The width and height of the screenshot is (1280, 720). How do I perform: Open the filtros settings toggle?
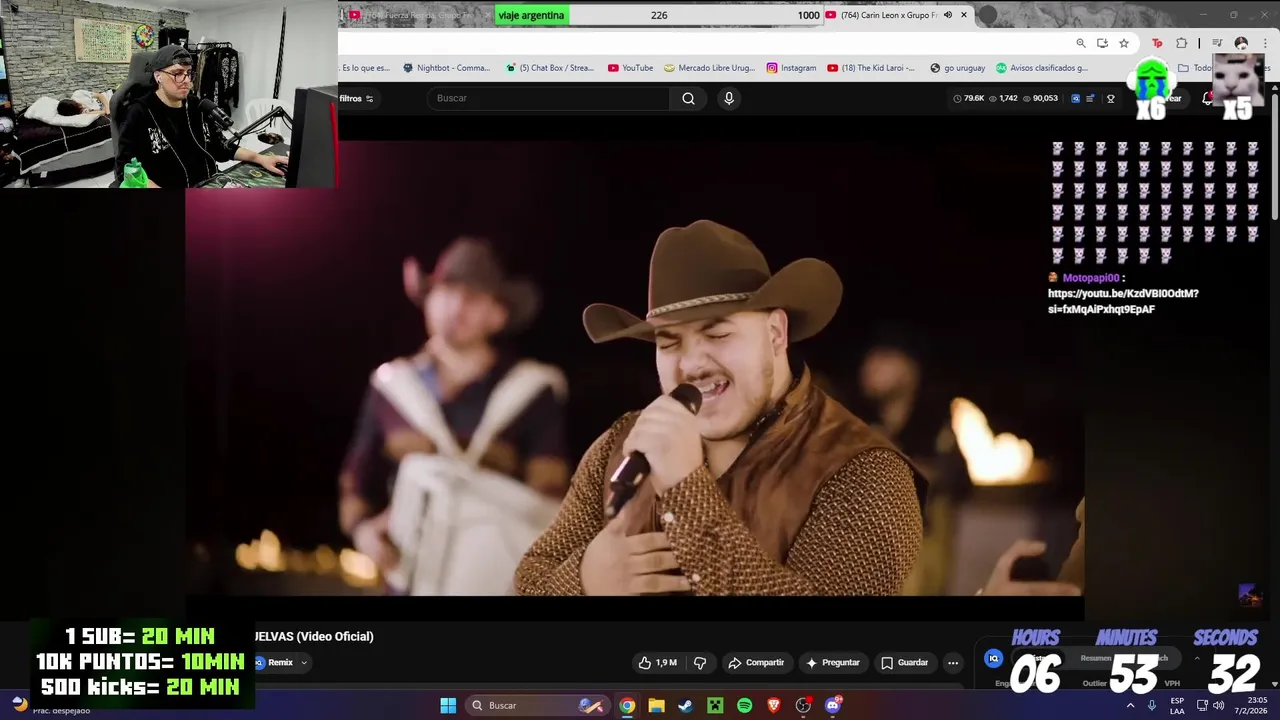[x=356, y=98]
